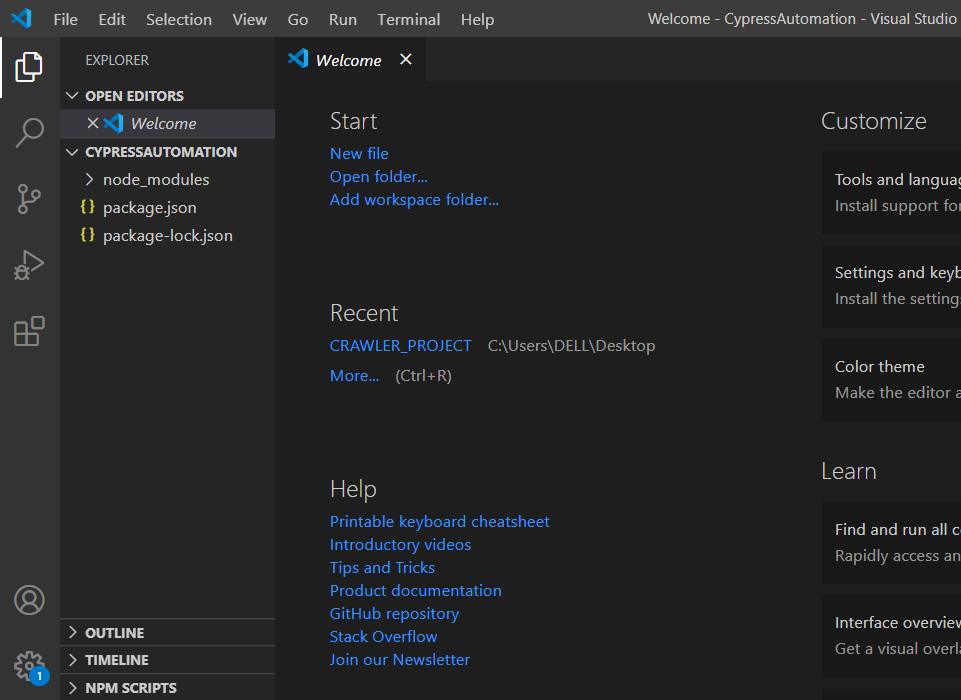Open the Source Control view icon
This screenshot has height=700, width=961.
29,199
